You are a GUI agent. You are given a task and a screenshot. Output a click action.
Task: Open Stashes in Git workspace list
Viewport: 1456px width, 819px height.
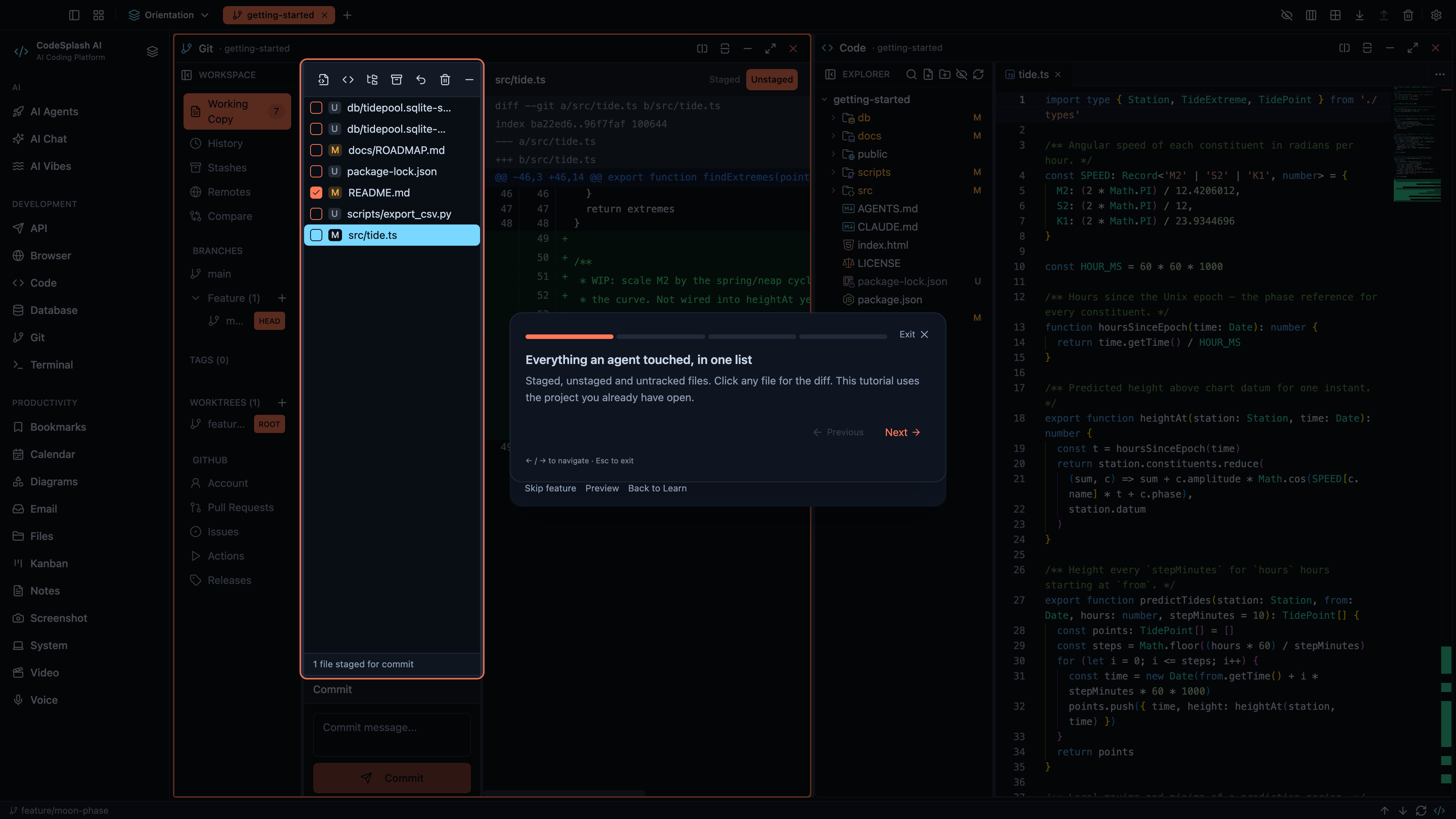click(227, 168)
